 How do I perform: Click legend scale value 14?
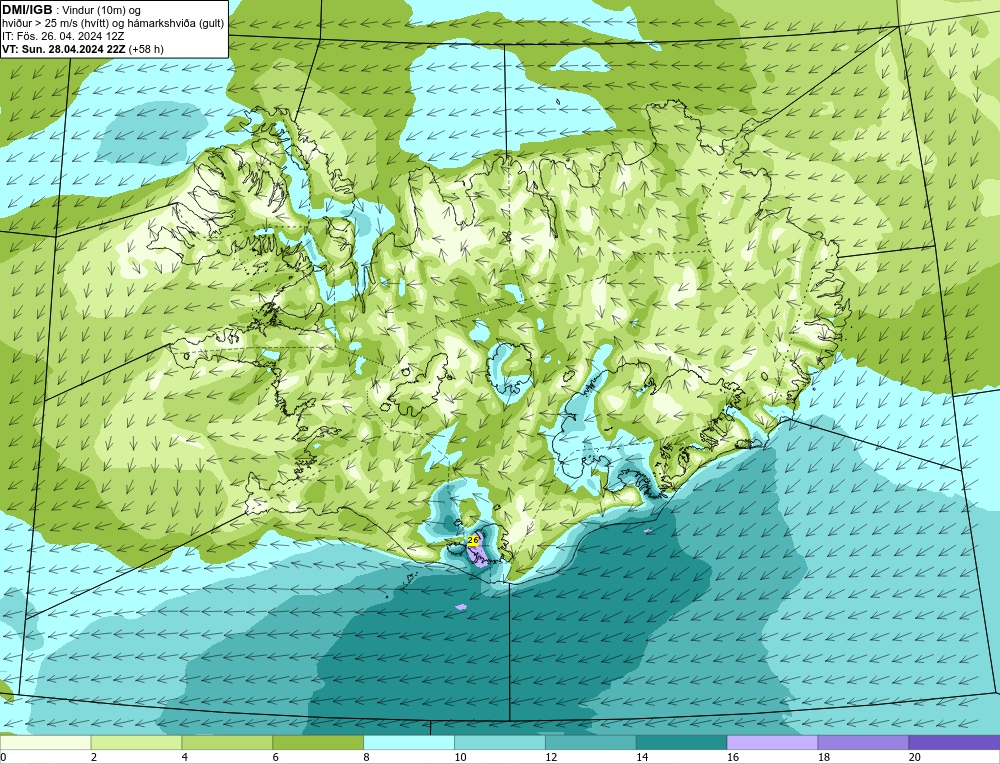pyautogui.click(x=642, y=757)
